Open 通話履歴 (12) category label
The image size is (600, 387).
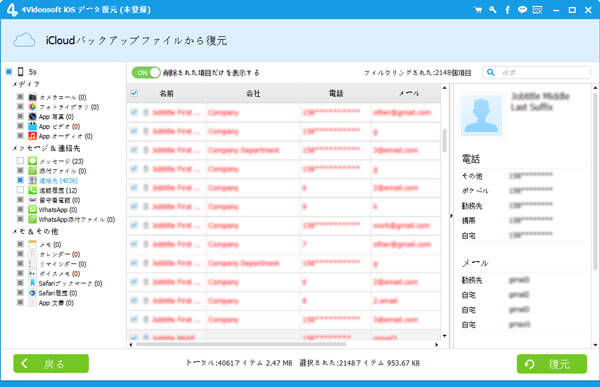[58, 190]
